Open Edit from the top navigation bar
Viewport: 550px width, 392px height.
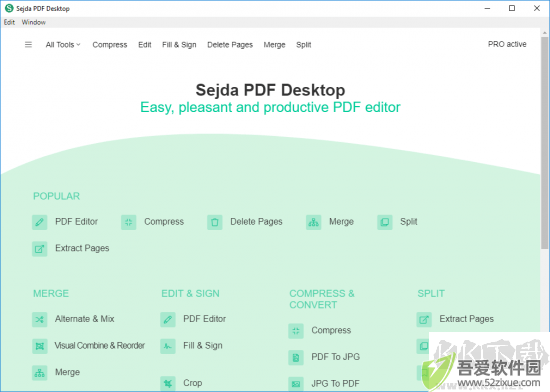point(145,45)
